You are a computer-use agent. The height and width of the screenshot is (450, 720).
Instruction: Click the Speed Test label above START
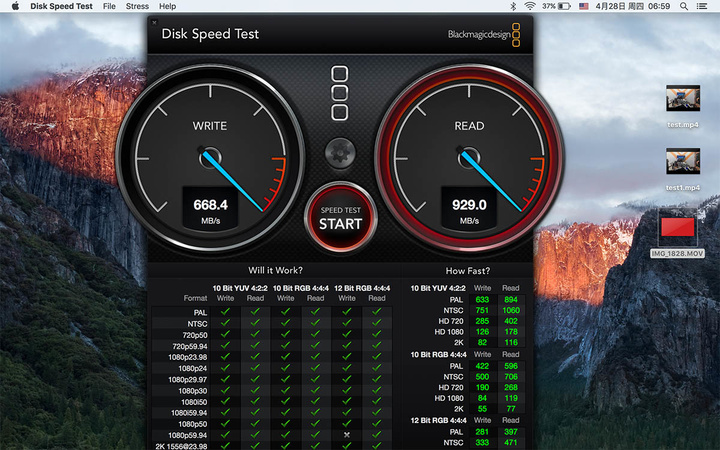(340, 210)
